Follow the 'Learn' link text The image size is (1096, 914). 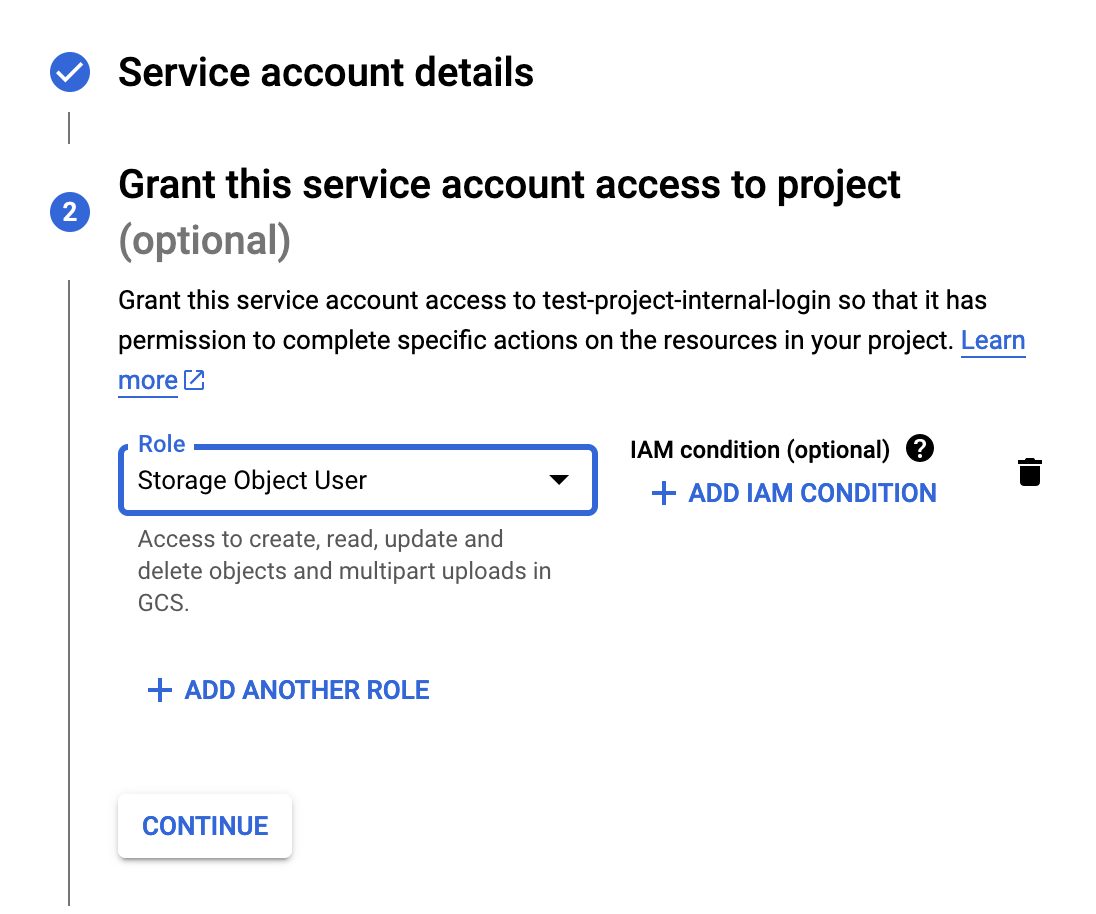993,340
